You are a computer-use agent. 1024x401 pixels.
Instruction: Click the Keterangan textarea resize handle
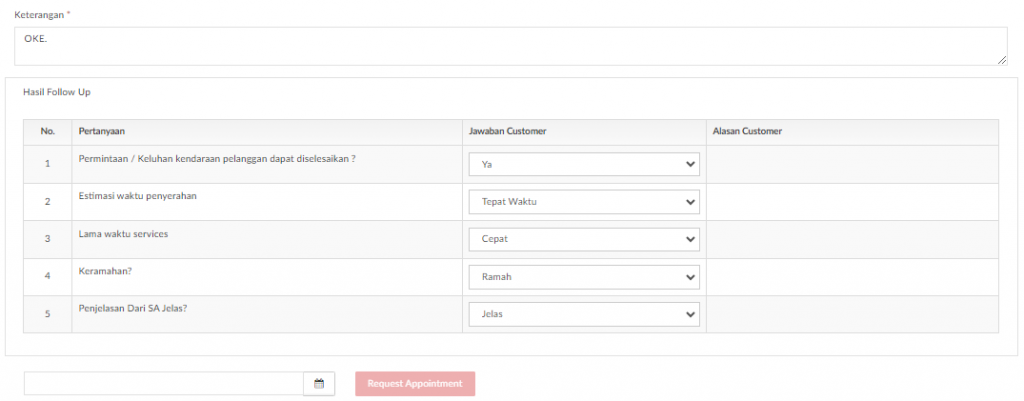(x=1002, y=60)
